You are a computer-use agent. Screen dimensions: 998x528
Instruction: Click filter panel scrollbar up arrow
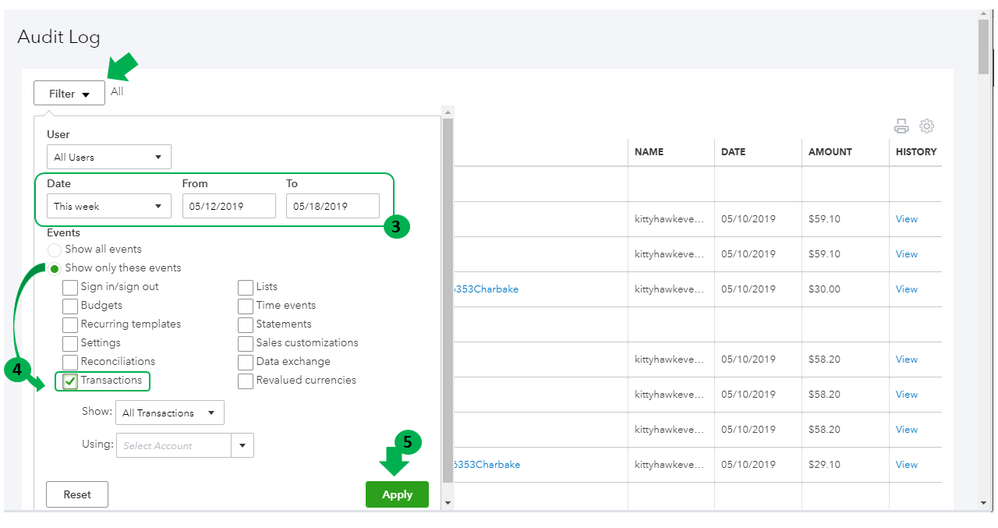coord(447,112)
